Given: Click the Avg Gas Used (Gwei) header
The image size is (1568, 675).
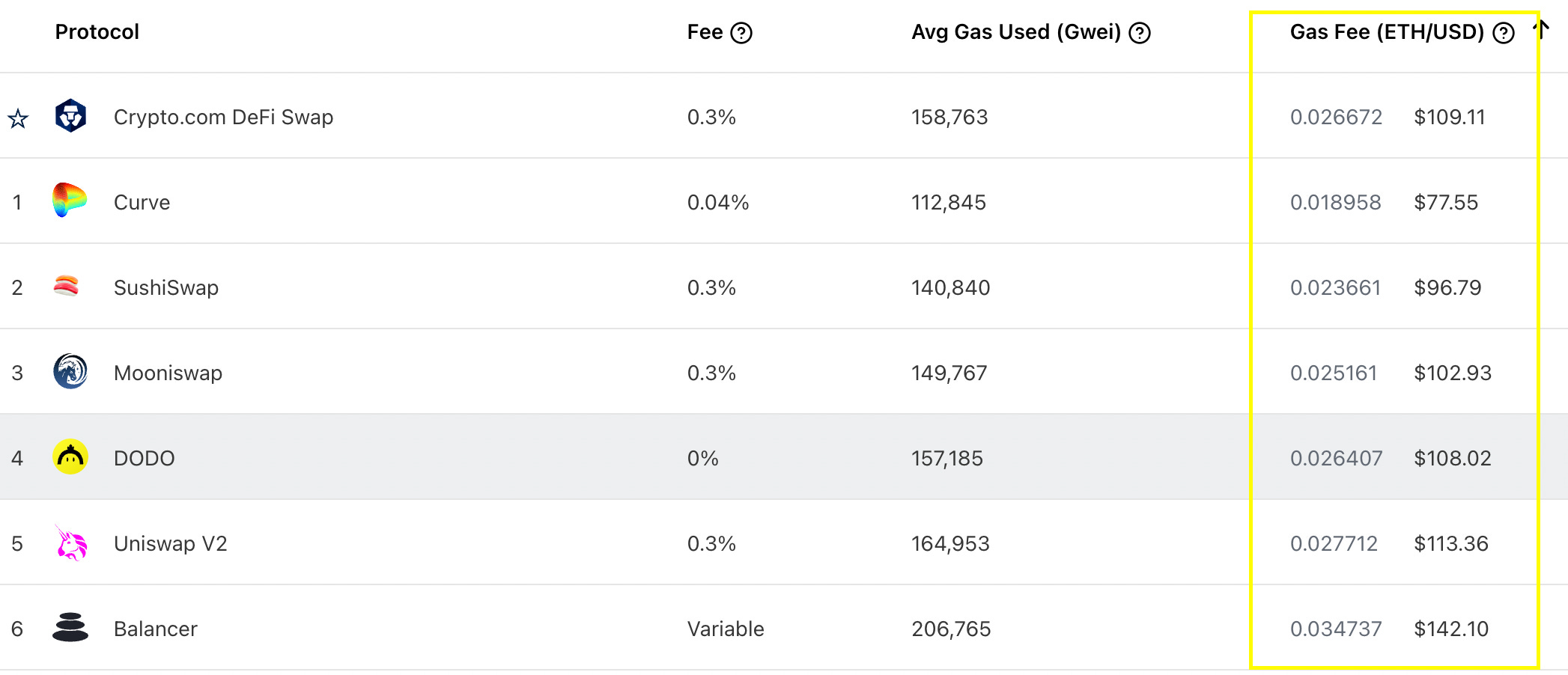Looking at the screenshot, I should pos(1016,32).
